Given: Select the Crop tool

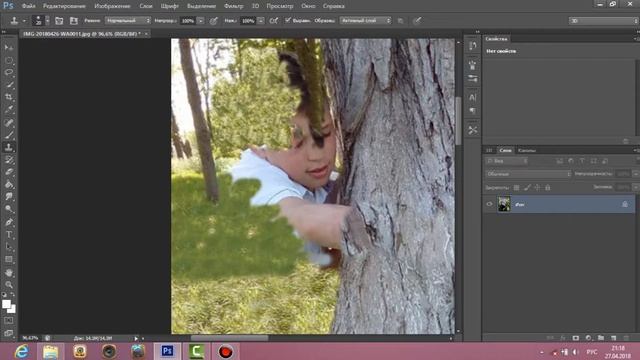Looking at the screenshot, I should 9,97.
